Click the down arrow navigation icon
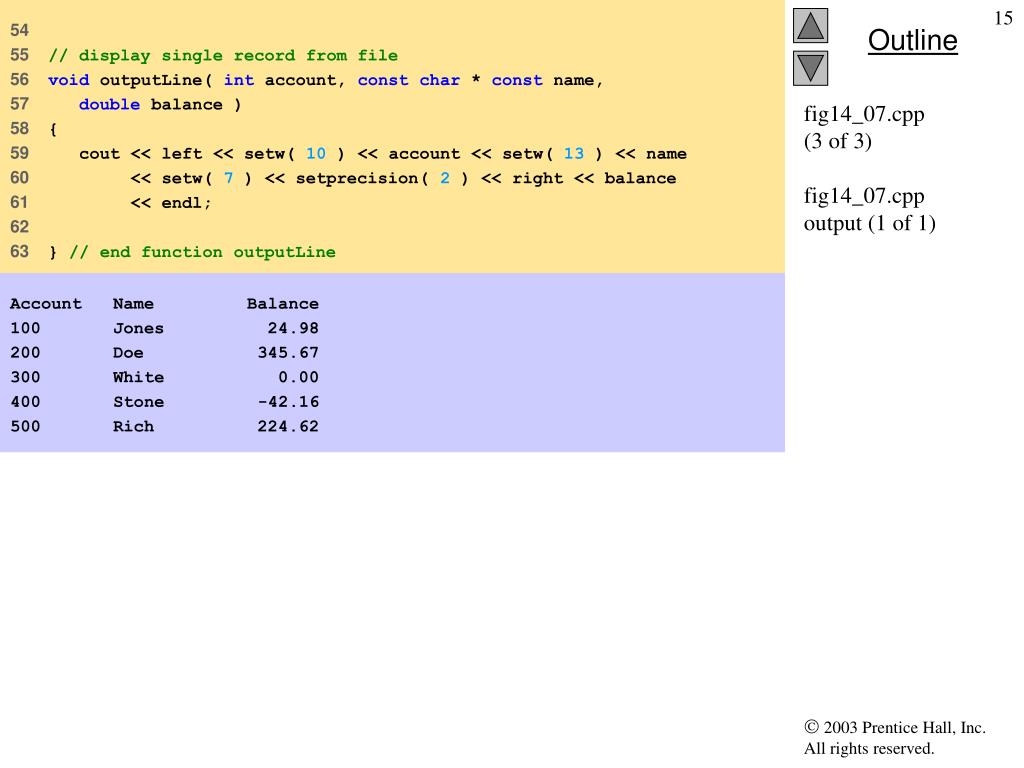1024x768 pixels. (811, 69)
